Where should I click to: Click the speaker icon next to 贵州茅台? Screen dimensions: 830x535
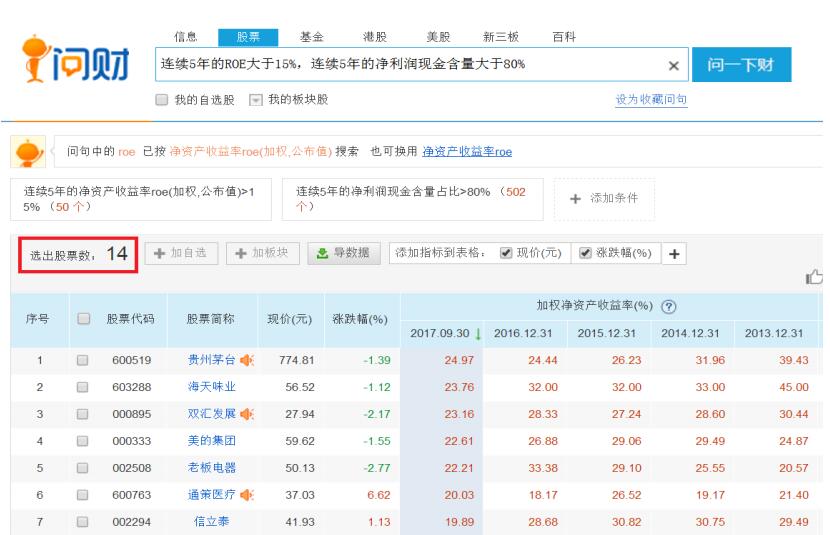click(x=247, y=360)
